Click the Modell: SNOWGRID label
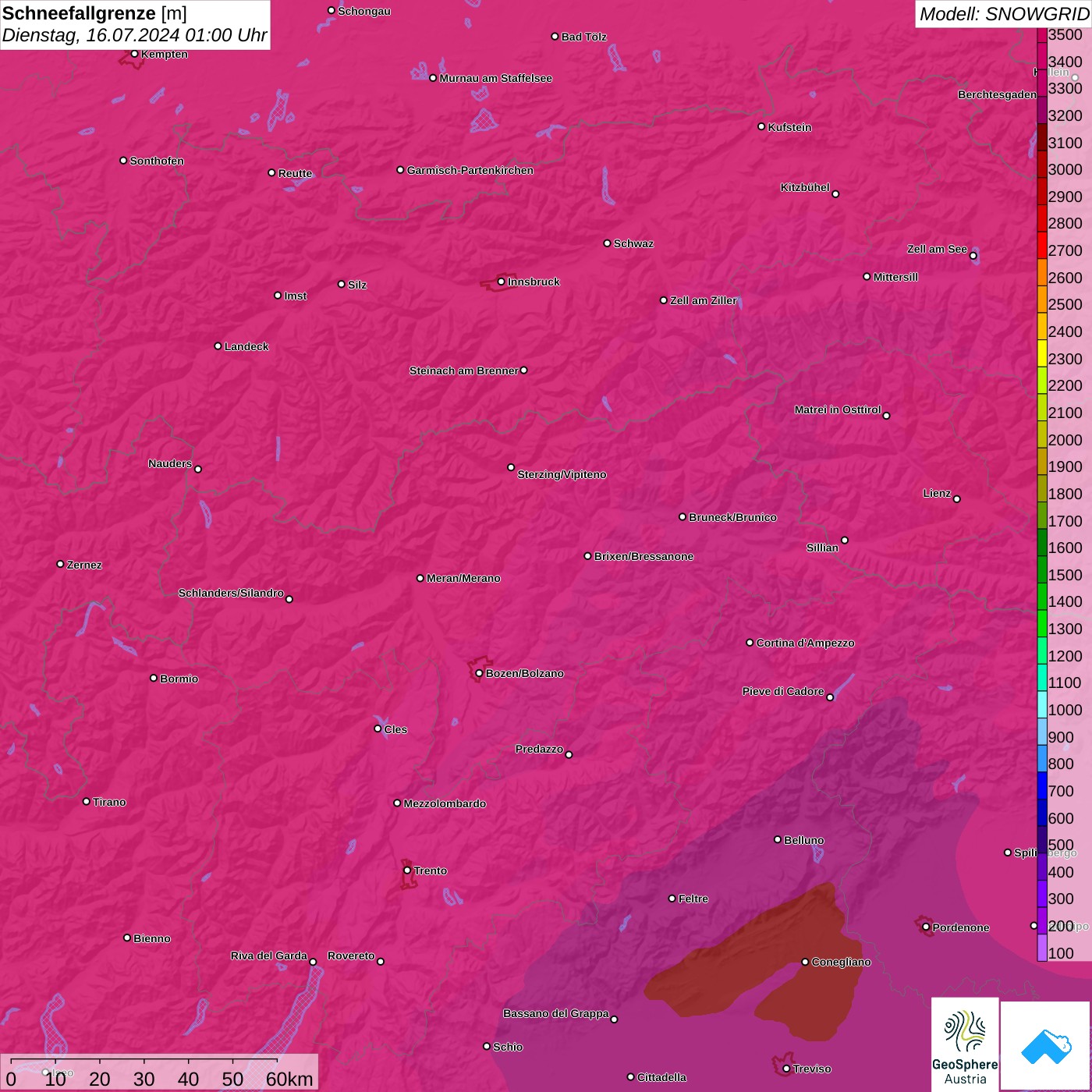 (1004, 13)
